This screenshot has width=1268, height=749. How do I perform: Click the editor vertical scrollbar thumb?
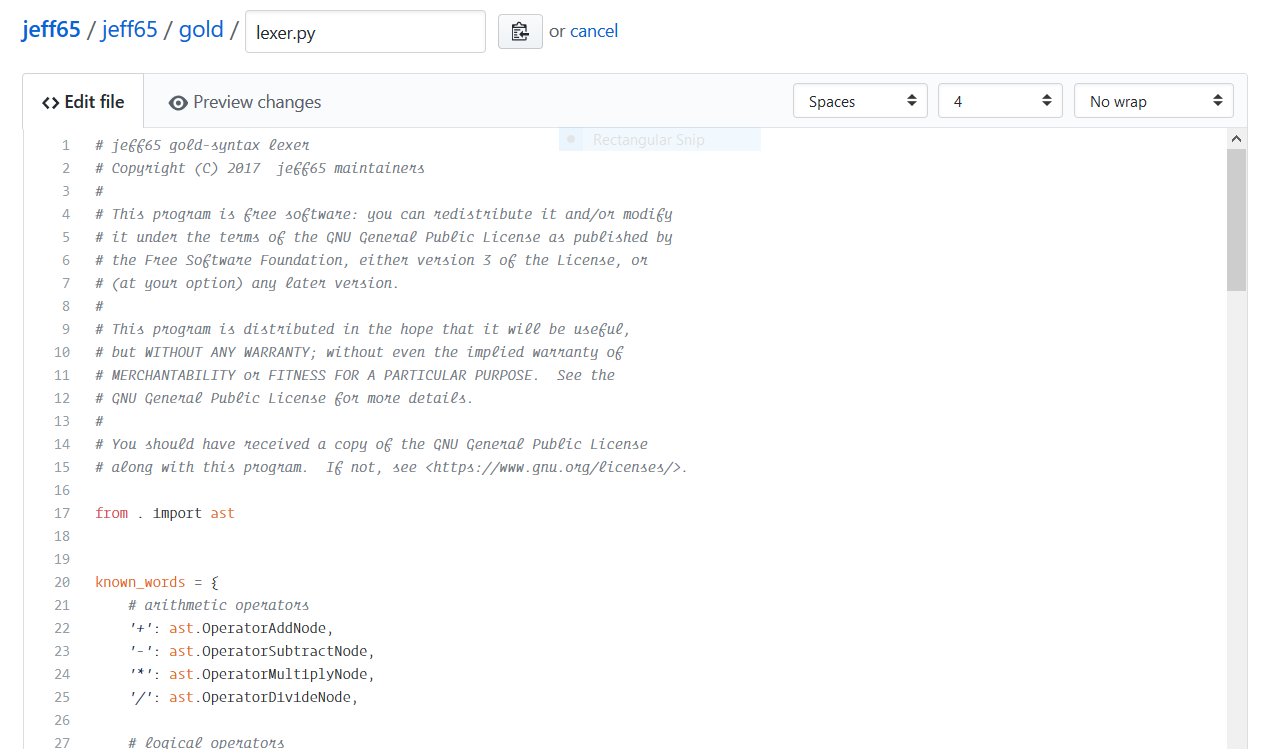coord(1236,220)
